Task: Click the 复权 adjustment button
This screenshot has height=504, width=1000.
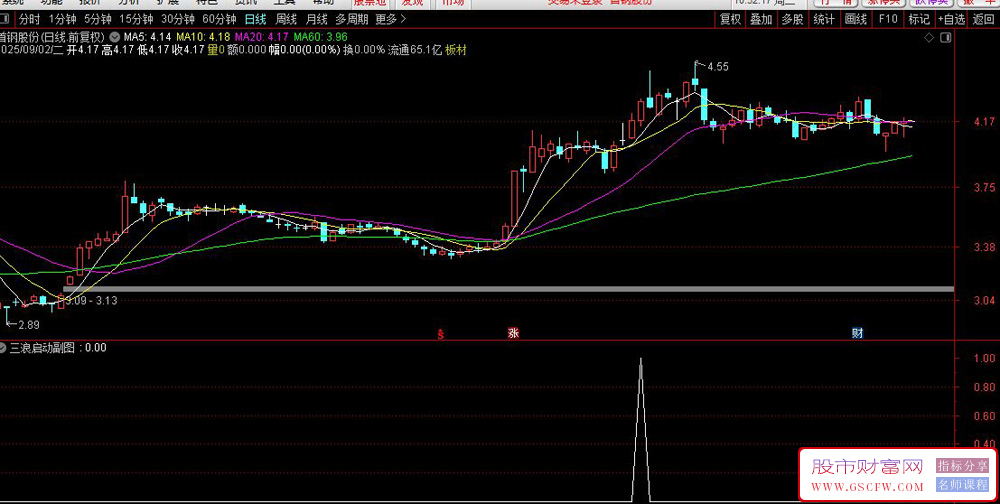Action: [730, 19]
